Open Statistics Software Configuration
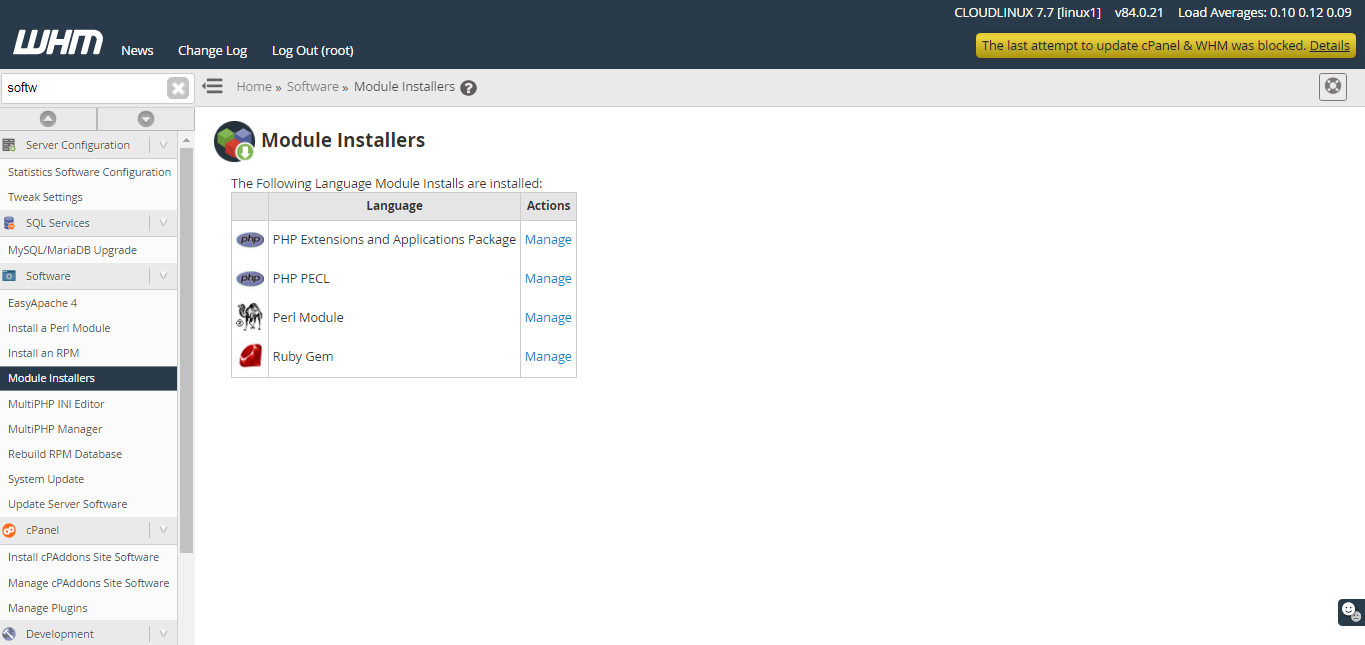Screen dimensions: 1365x645 [89, 172]
